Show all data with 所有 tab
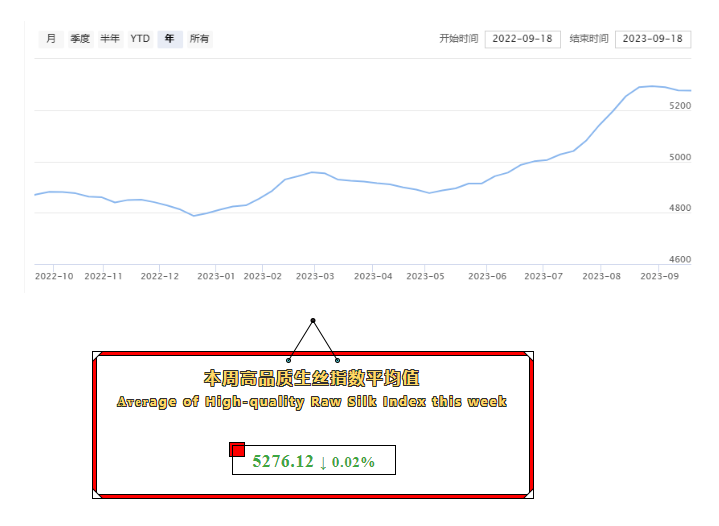This screenshot has height=526, width=719. click(x=199, y=39)
